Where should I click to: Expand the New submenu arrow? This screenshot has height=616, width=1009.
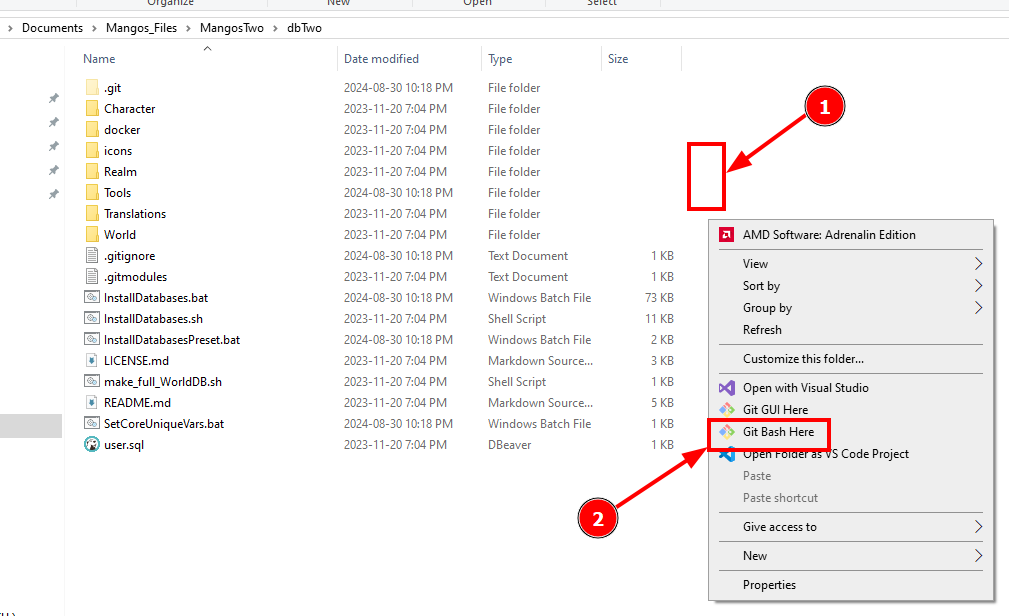coord(978,555)
